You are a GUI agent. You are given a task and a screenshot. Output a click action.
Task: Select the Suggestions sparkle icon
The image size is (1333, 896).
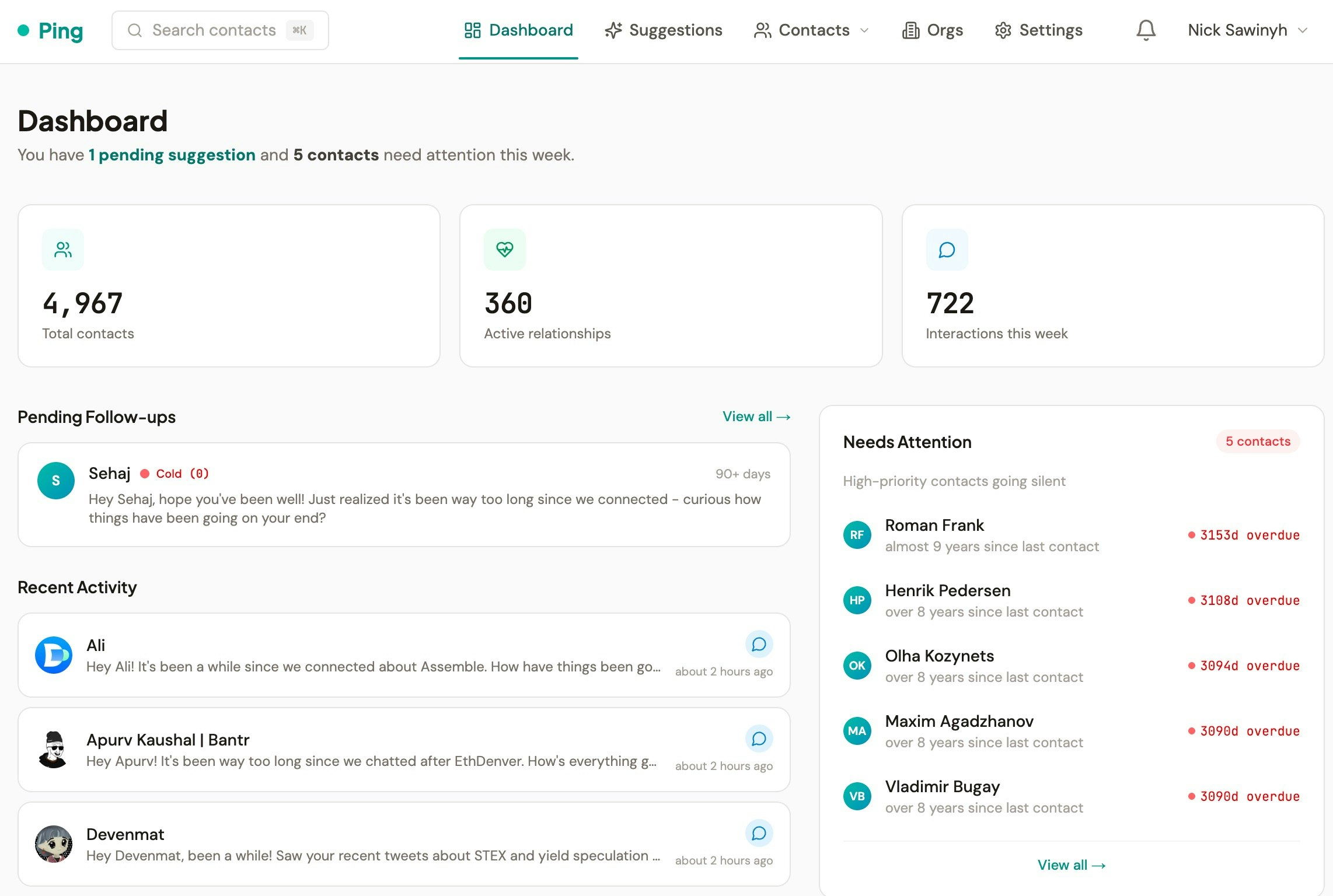pos(613,30)
